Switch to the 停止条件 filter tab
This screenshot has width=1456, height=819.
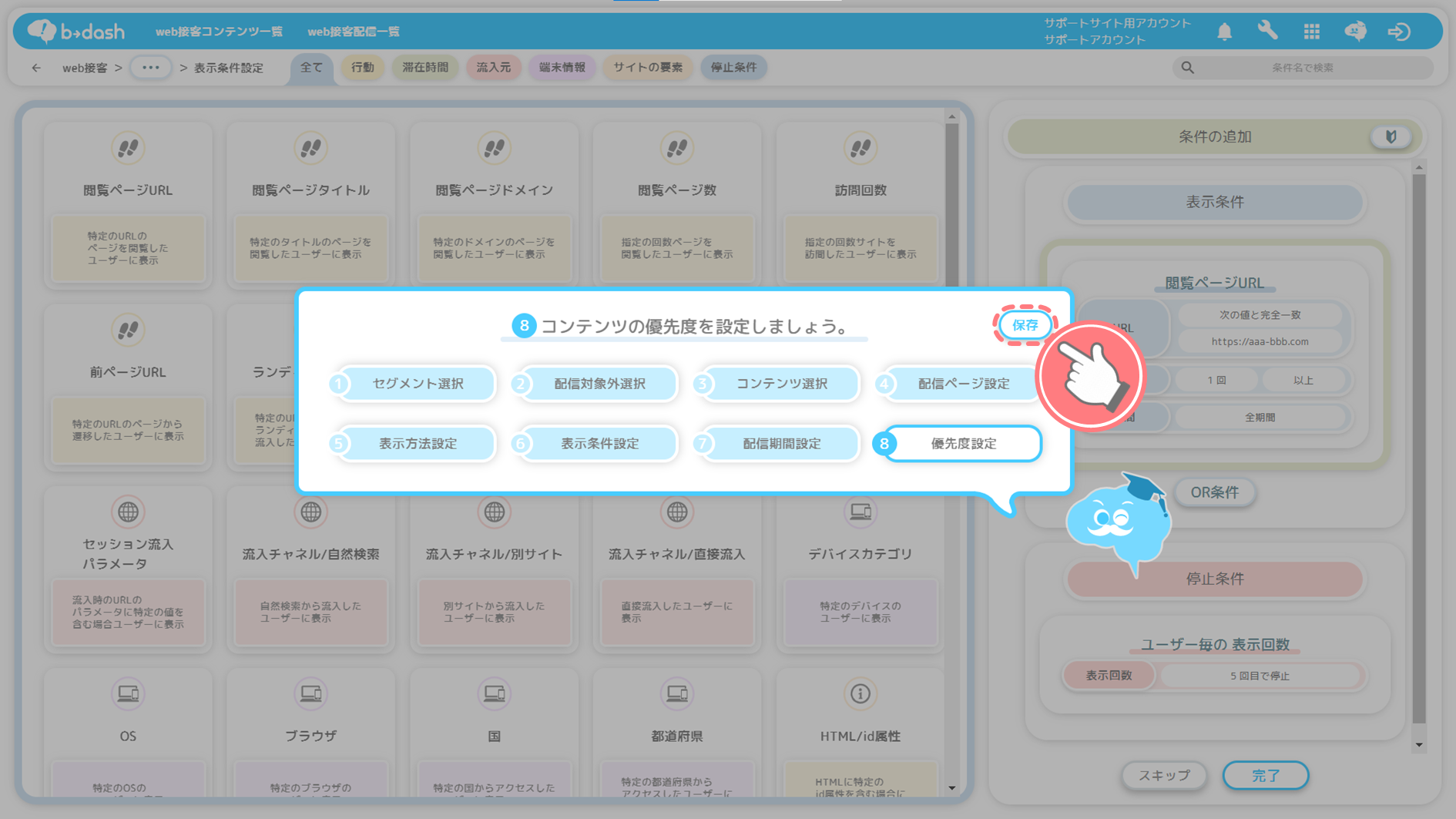(x=733, y=68)
